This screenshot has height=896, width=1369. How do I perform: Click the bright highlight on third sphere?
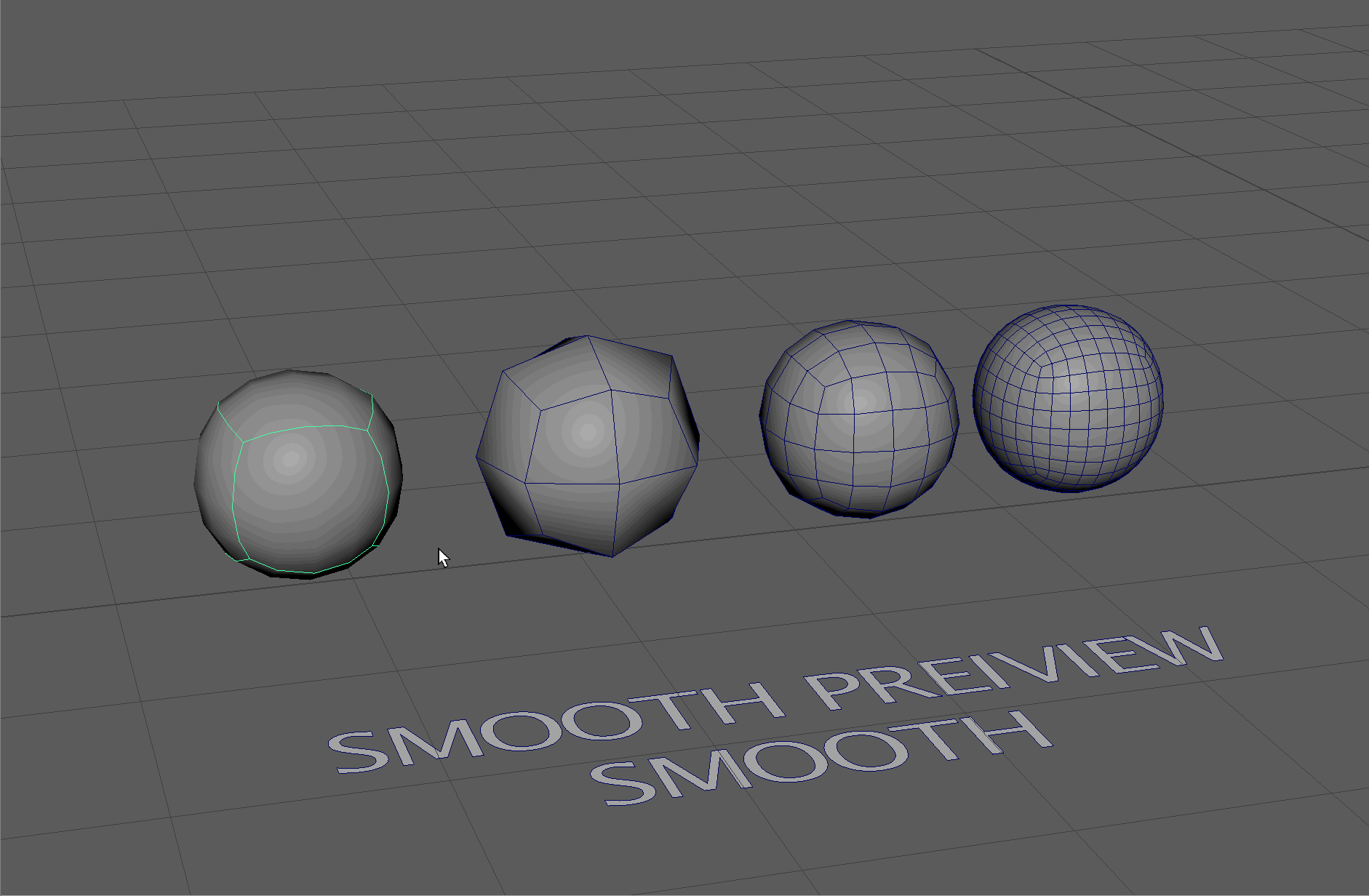861,400
